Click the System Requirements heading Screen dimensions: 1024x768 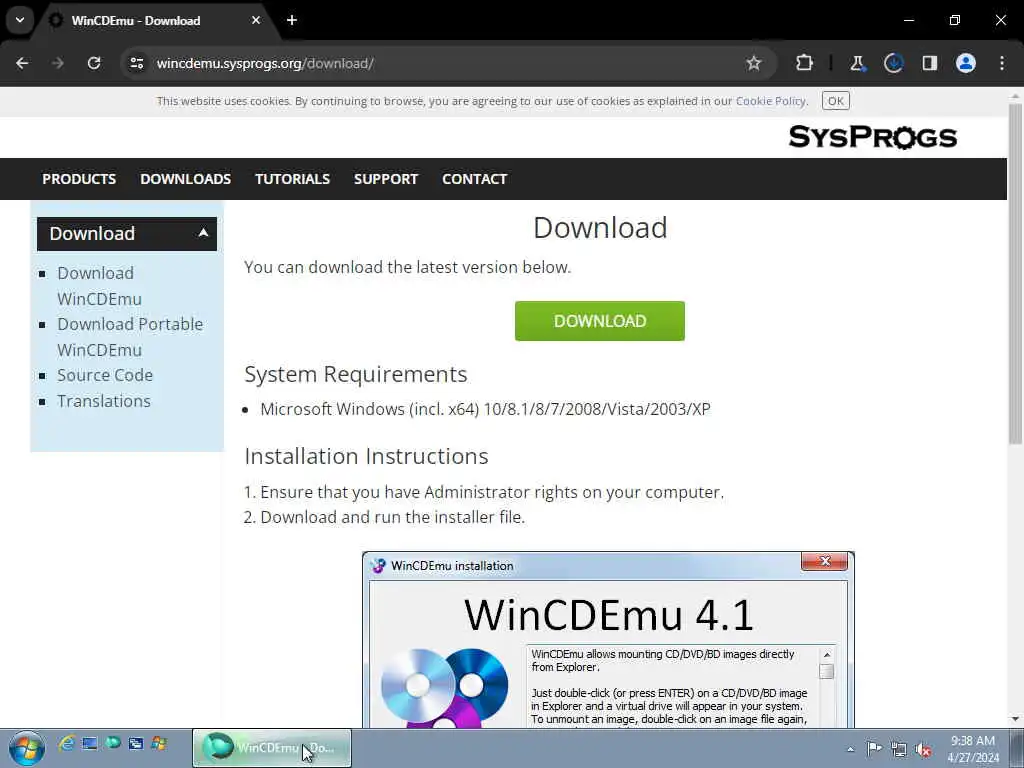(x=356, y=374)
